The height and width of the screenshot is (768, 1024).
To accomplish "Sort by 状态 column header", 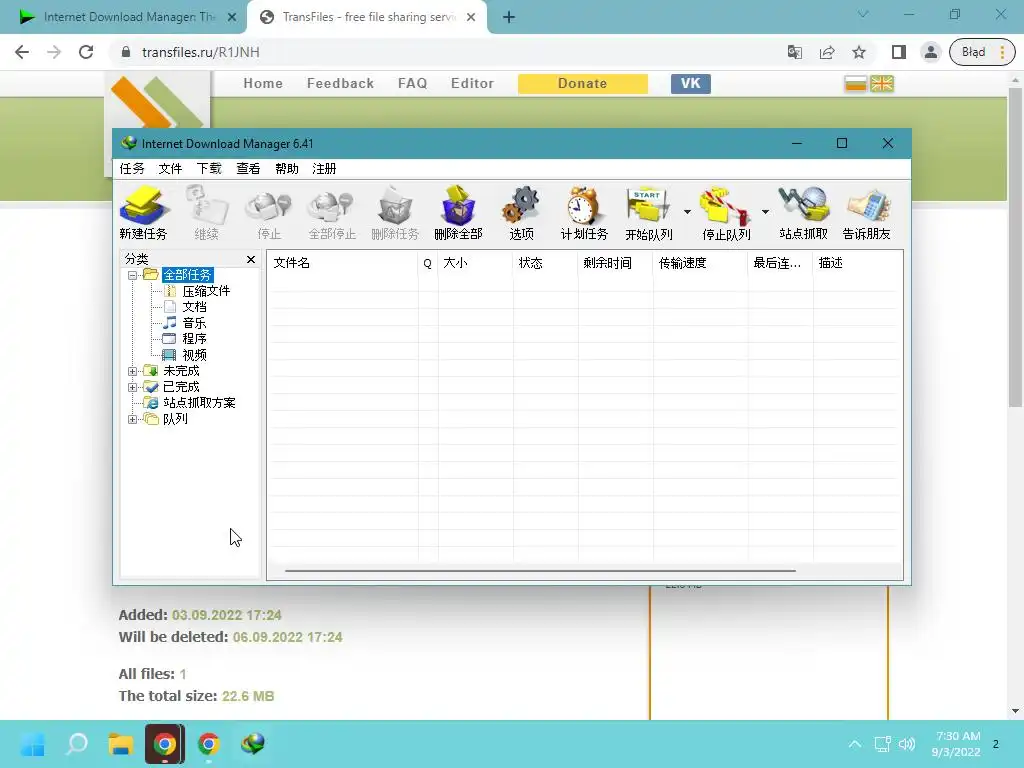I will [545, 263].
